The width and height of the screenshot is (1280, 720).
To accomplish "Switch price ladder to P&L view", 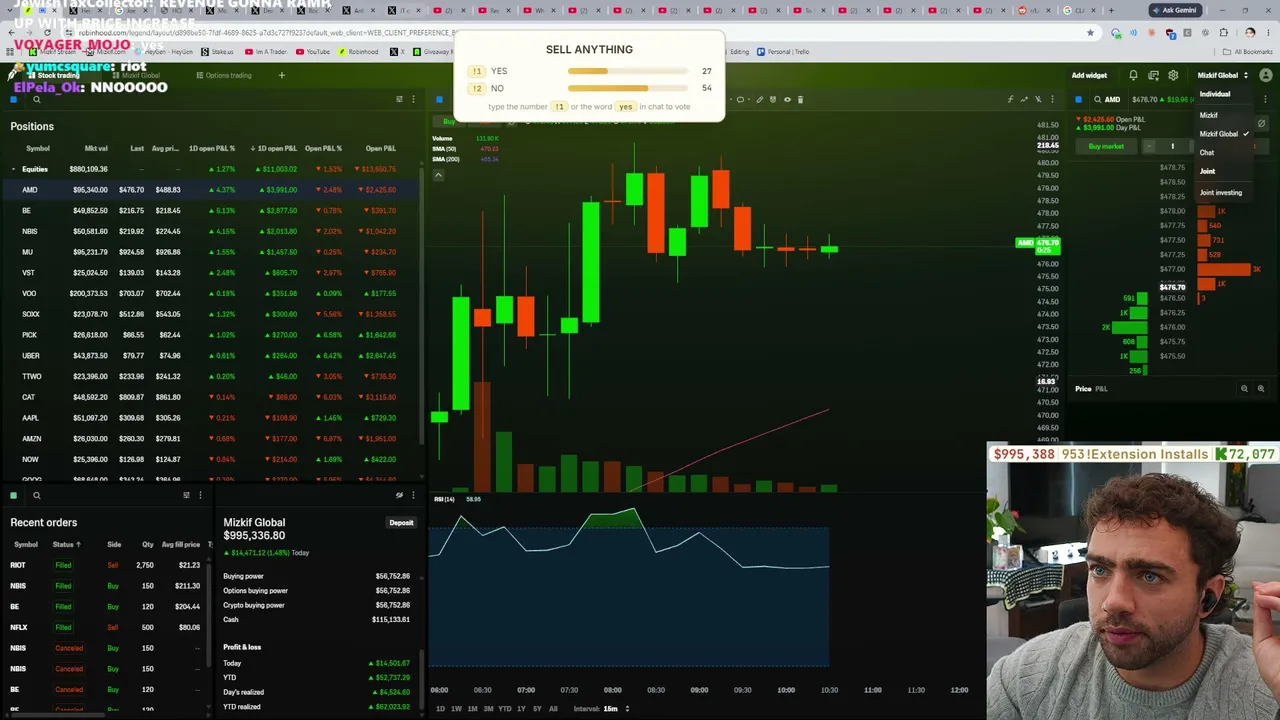I will tap(1101, 389).
